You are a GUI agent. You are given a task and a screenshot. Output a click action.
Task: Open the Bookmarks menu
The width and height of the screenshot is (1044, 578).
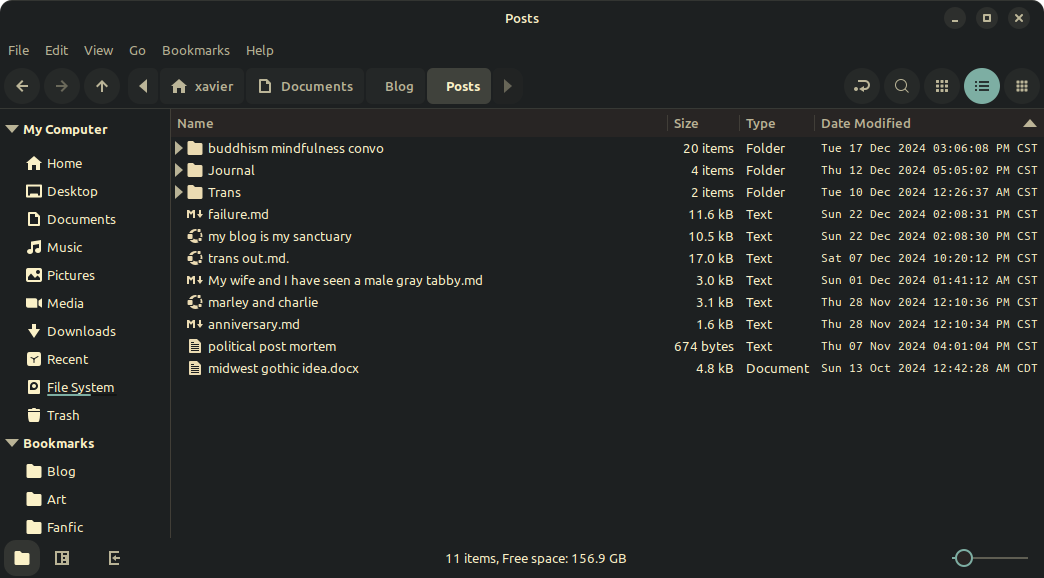click(x=196, y=51)
